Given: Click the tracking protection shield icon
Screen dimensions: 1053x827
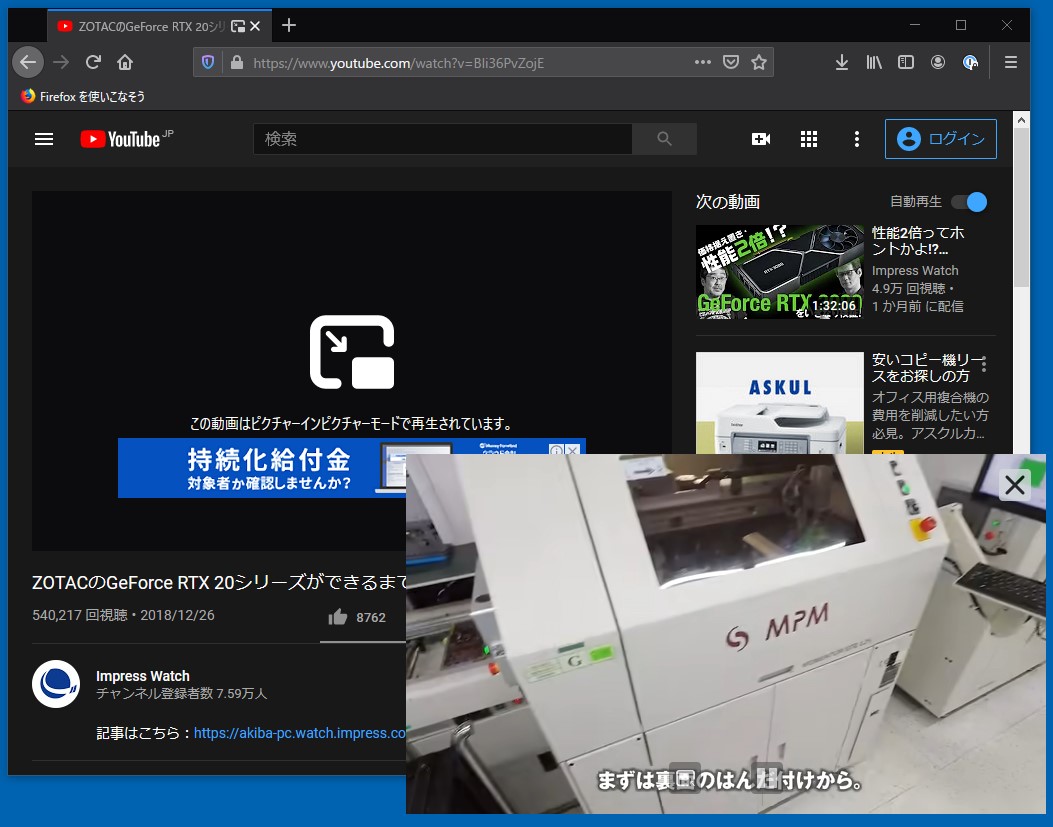Looking at the screenshot, I should pyautogui.click(x=207, y=61).
